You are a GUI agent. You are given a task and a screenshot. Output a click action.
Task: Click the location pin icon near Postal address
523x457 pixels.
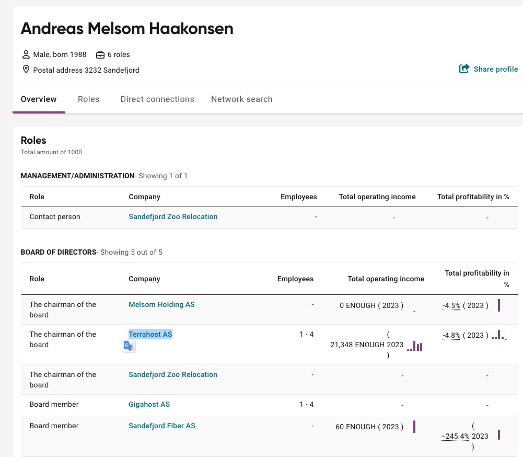pyautogui.click(x=26, y=69)
